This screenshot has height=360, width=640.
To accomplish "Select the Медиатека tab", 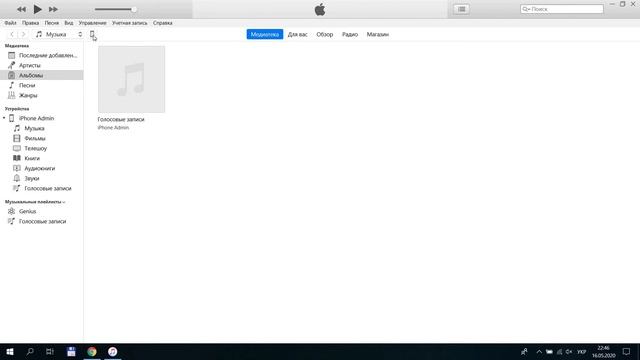I will tap(264, 34).
